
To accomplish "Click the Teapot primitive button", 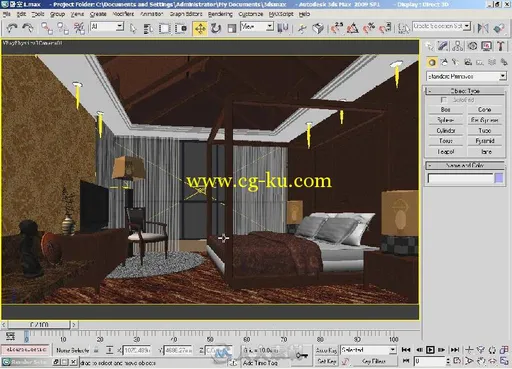I will click(446, 152).
